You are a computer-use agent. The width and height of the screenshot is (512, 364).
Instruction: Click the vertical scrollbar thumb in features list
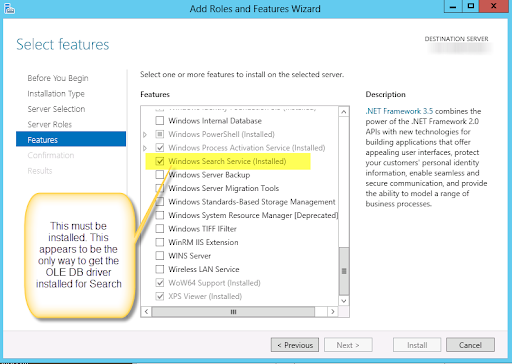click(x=344, y=271)
